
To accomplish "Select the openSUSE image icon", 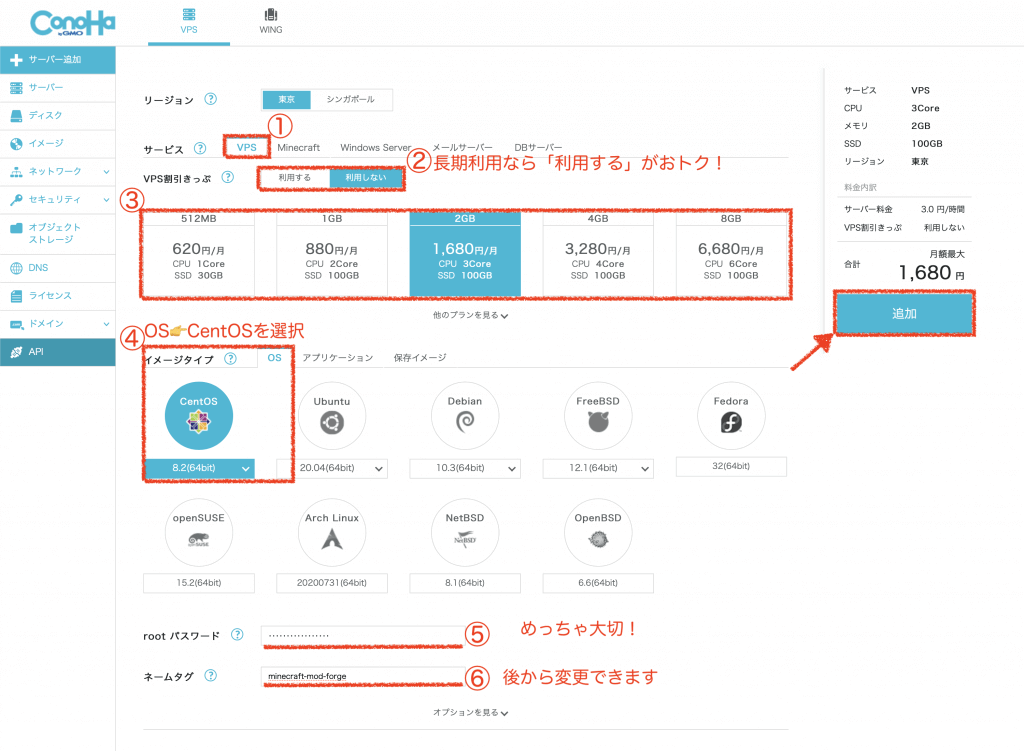I will click(199, 533).
